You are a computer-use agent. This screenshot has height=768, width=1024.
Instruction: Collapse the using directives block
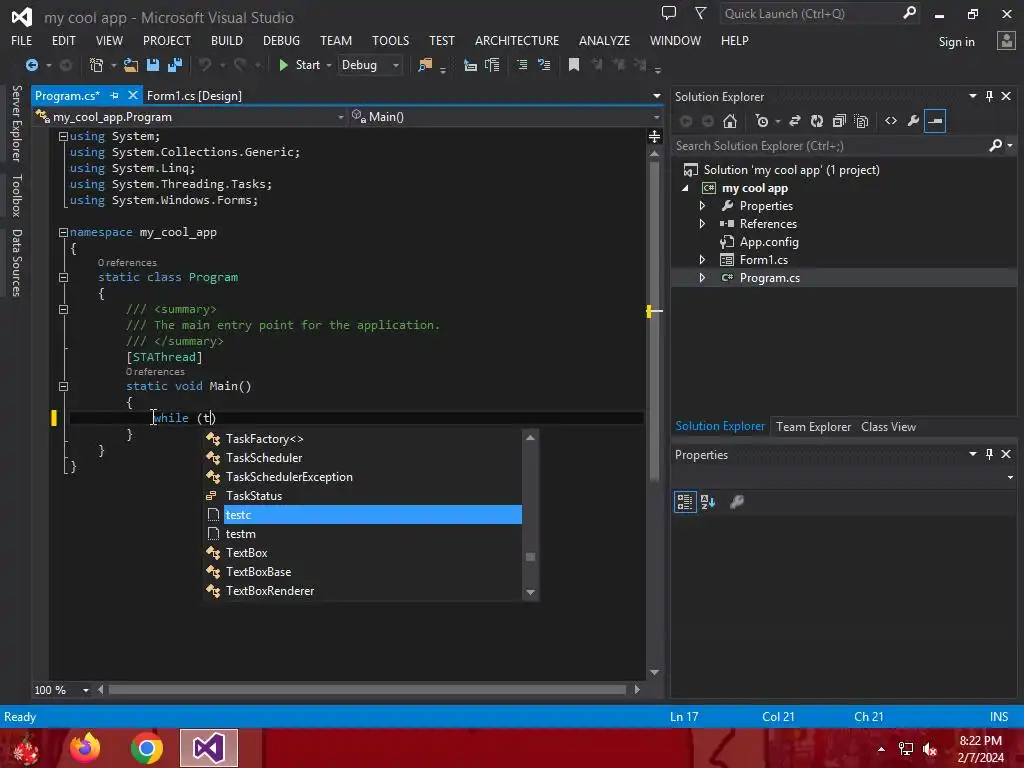tap(63, 136)
